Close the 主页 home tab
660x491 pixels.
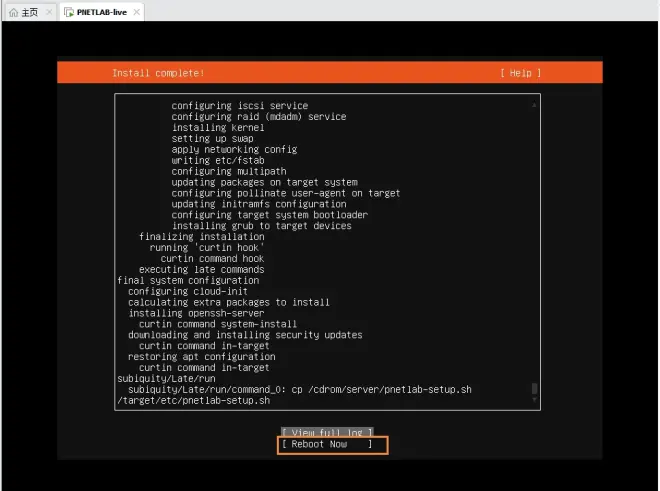pyautogui.click(x=49, y=12)
